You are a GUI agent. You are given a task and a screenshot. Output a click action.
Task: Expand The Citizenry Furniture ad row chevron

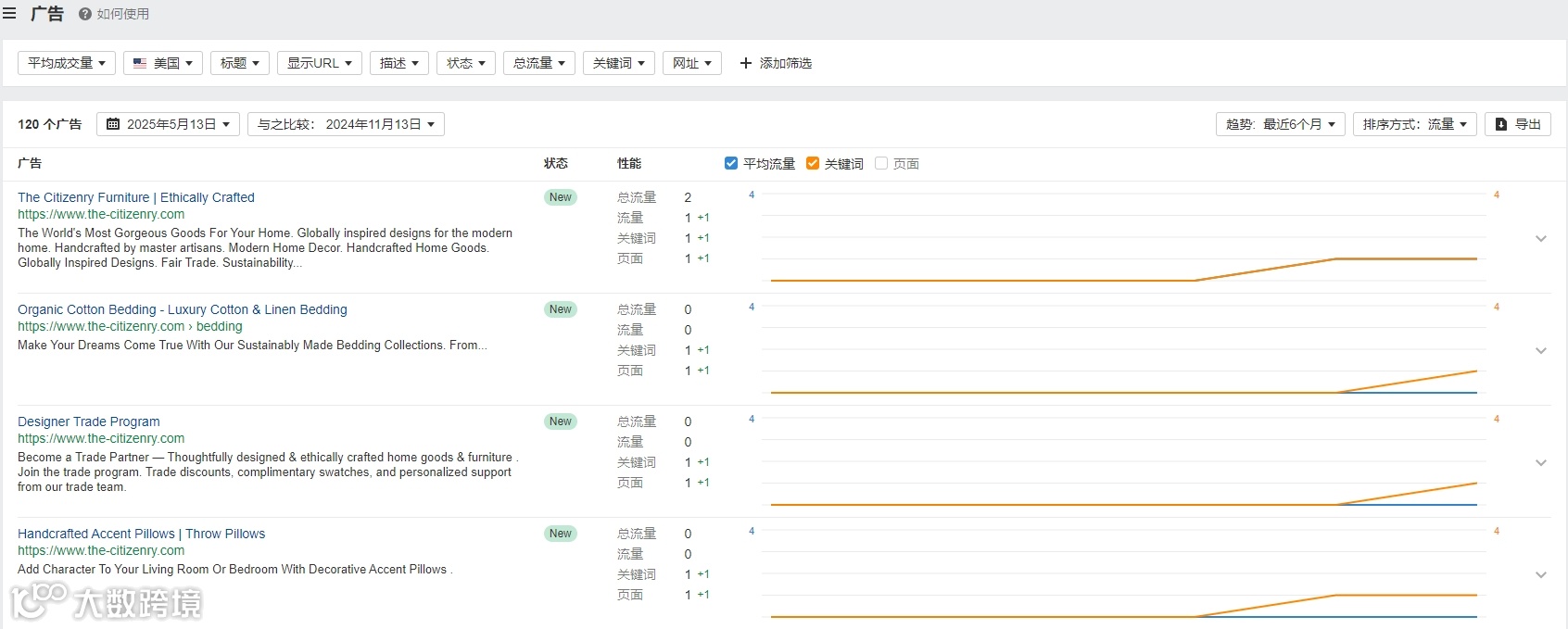[x=1541, y=238]
